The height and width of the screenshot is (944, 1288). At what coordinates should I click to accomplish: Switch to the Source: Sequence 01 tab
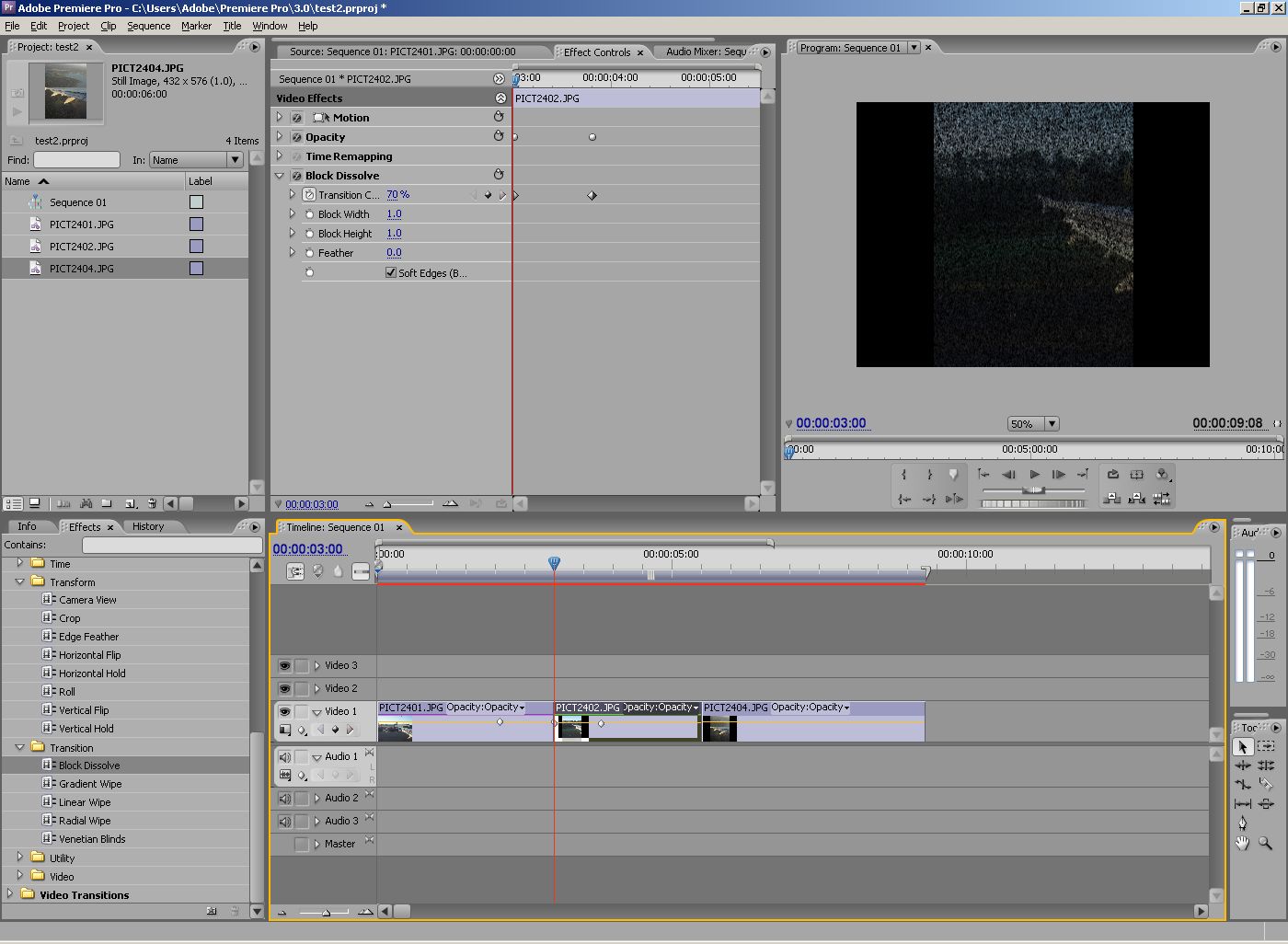click(402, 52)
